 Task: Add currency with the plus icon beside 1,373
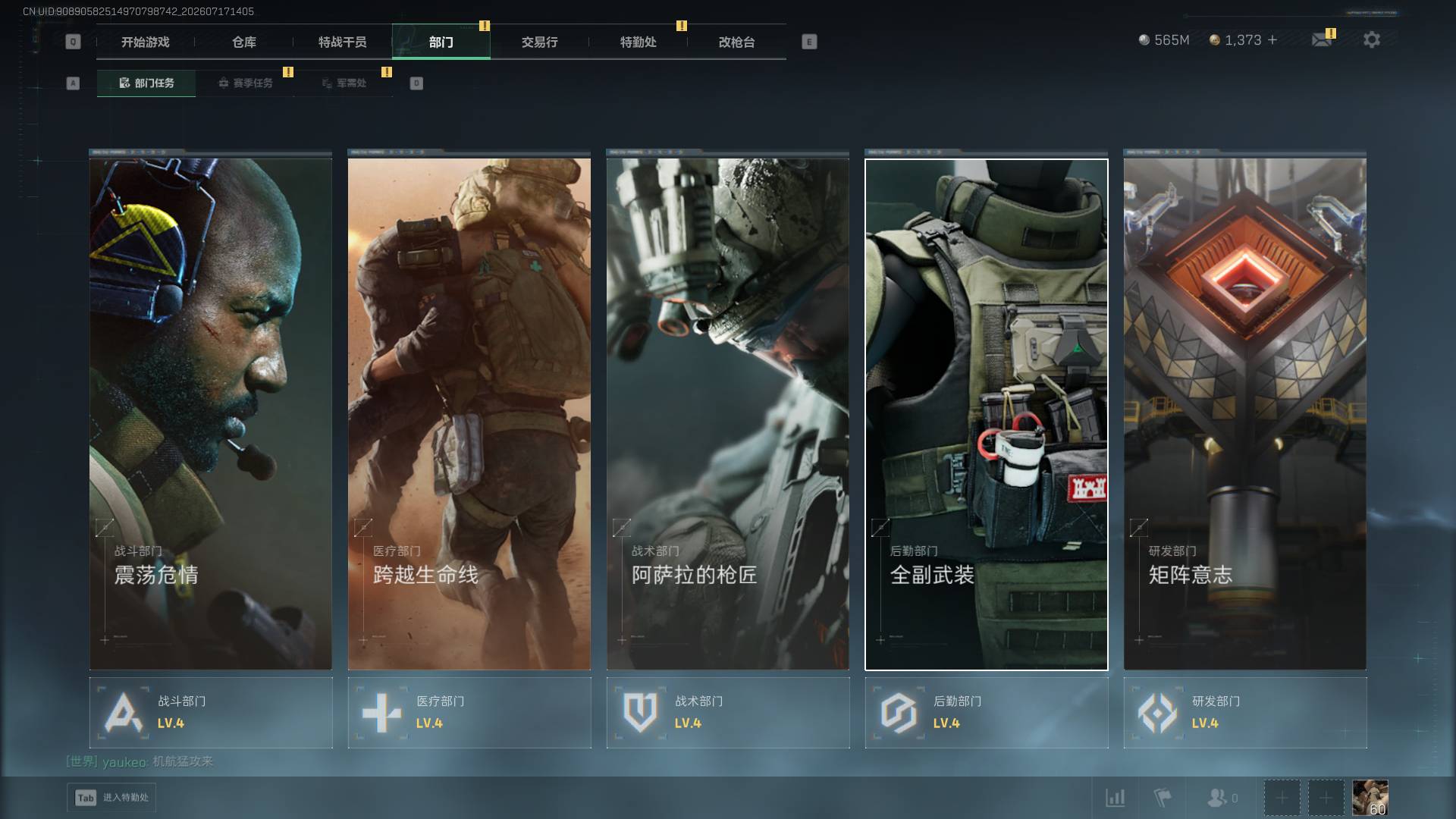click(1272, 39)
